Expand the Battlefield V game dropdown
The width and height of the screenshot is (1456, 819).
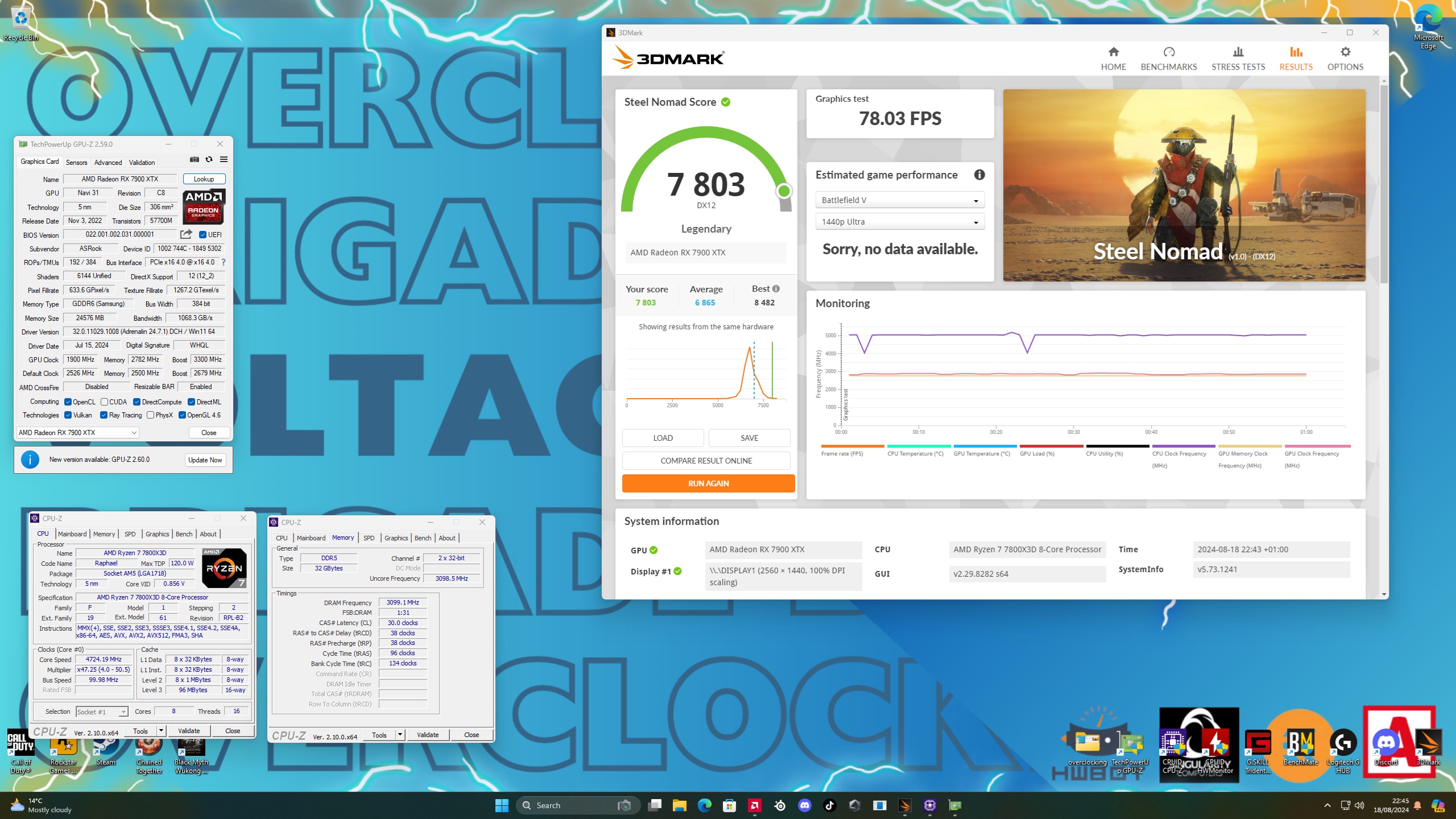(x=900, y=200)
